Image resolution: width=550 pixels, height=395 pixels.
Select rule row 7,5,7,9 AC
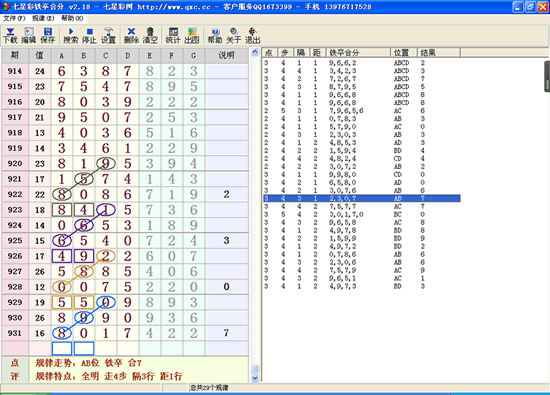point(362,270)
